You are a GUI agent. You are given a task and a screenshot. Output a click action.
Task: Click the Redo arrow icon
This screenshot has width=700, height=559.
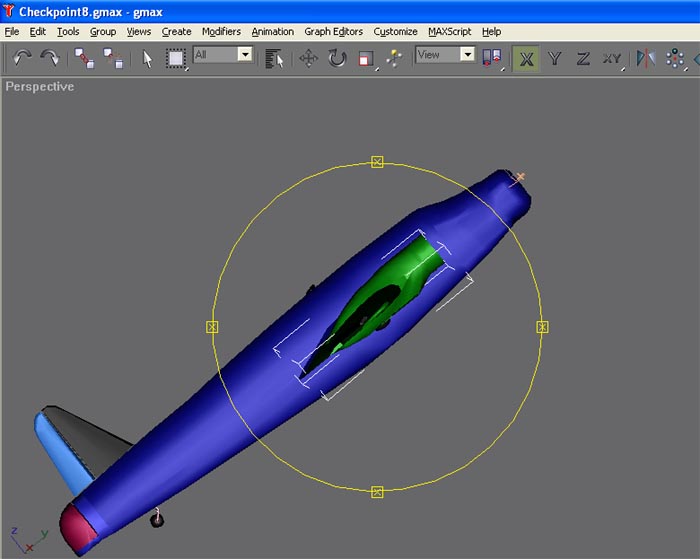49,58
